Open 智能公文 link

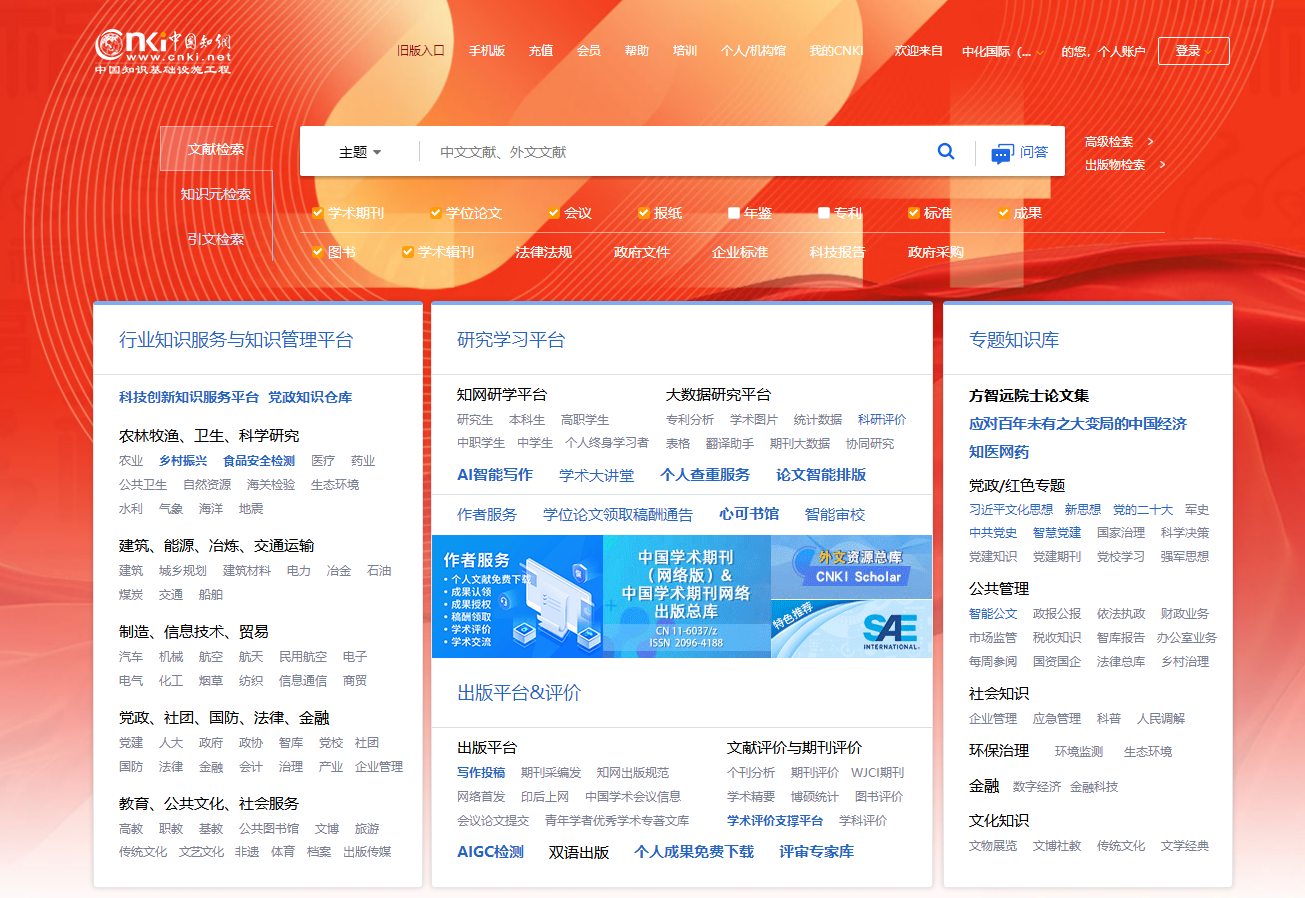coord(993,613)
